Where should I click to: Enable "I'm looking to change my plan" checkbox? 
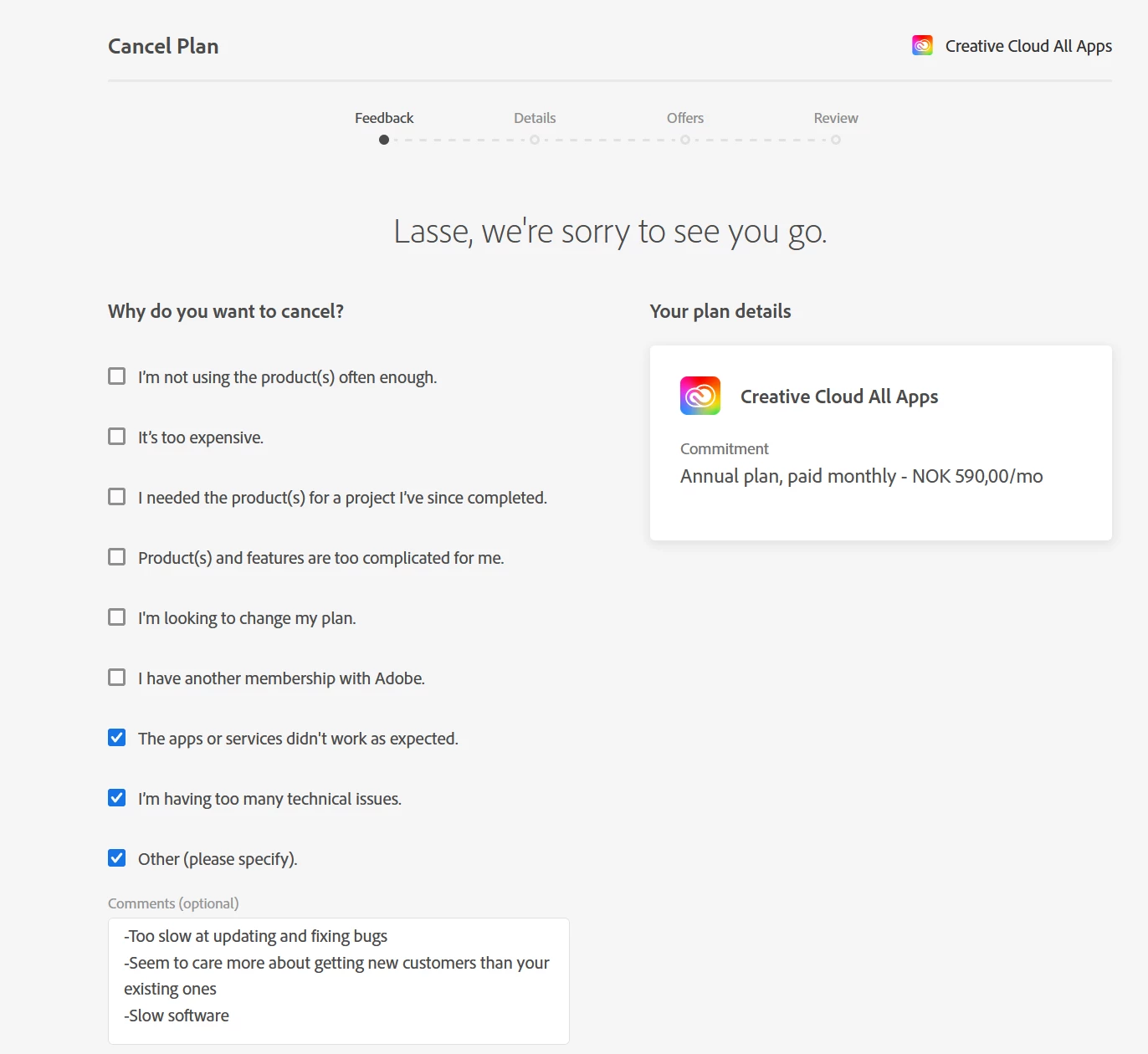[117, 617]
